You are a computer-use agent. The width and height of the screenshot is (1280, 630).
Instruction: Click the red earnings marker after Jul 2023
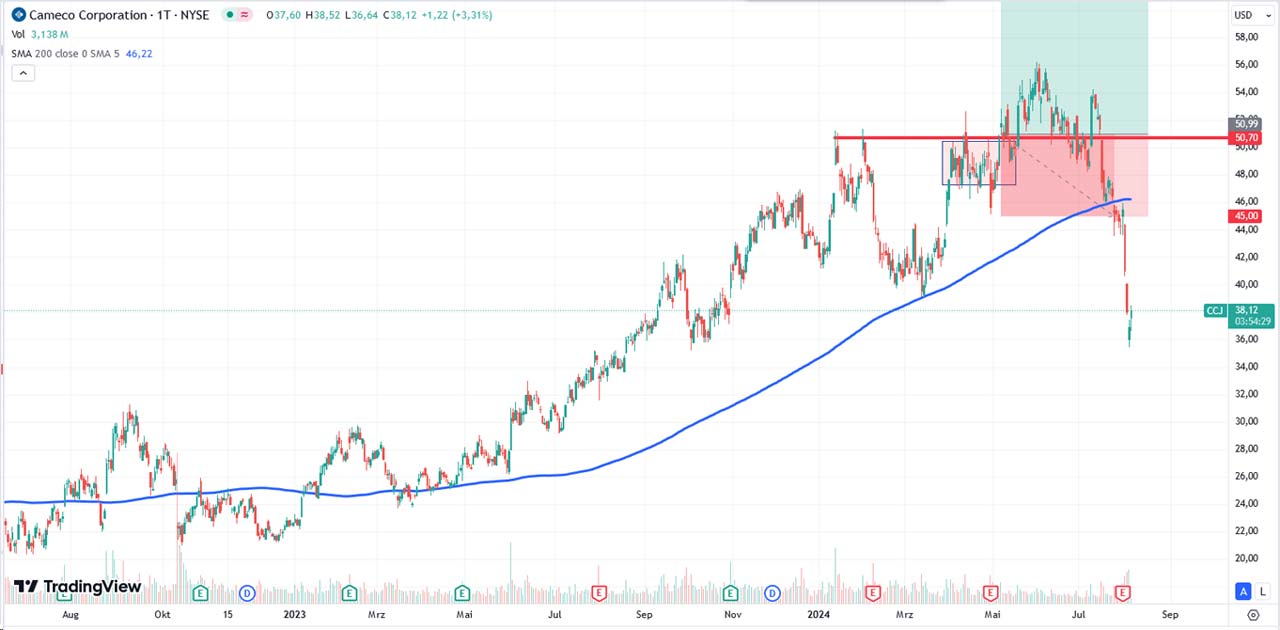(600, 593)
